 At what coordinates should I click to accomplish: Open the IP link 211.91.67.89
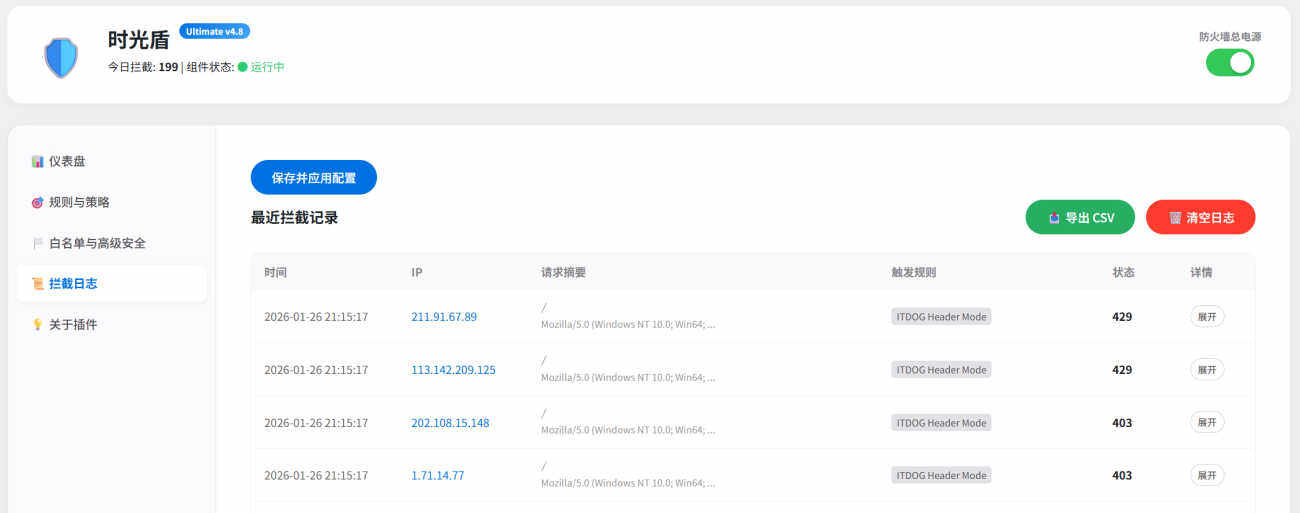[x=444, y=317]
